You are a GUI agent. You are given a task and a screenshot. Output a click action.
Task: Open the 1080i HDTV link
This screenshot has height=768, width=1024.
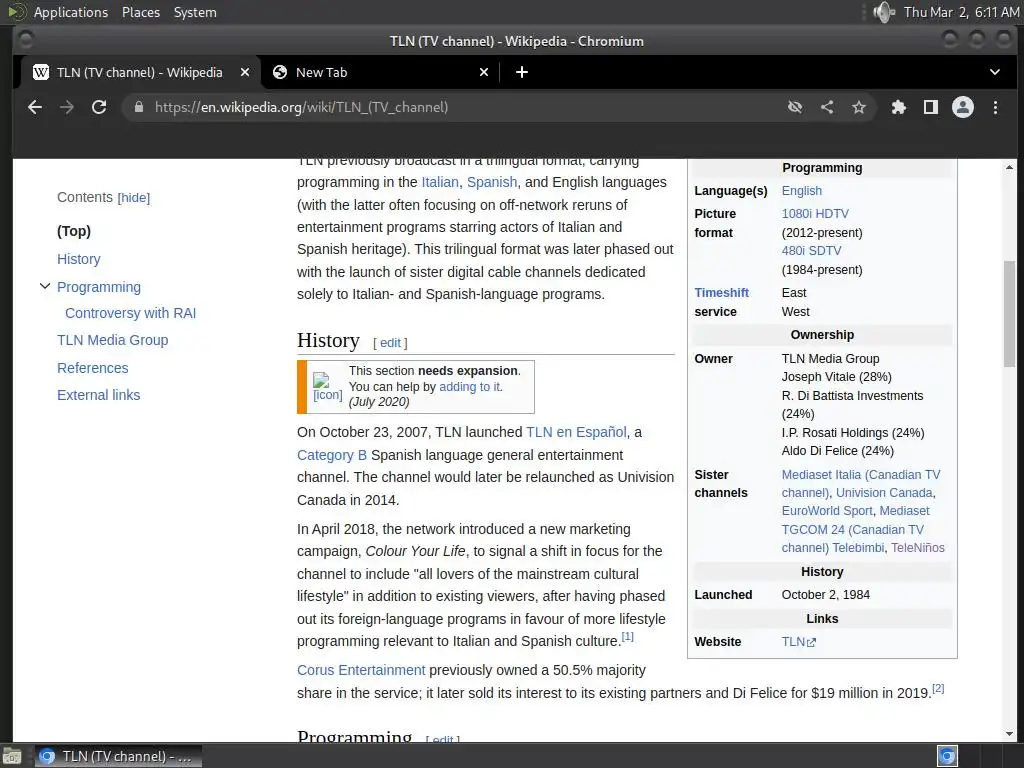coord(815,214)
